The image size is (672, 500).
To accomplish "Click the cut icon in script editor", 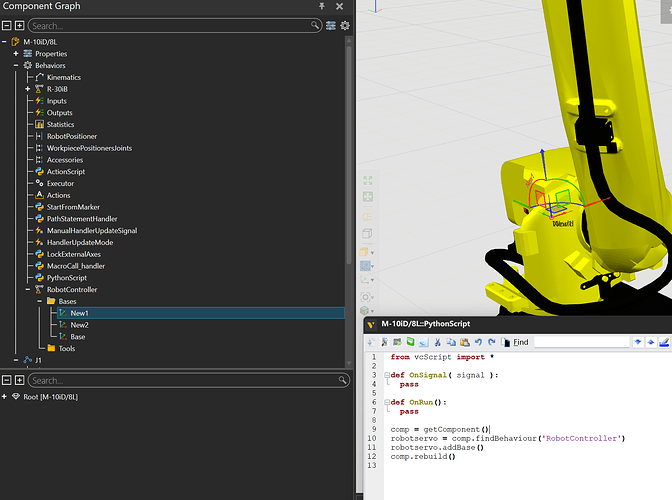I will pos(437,342).
